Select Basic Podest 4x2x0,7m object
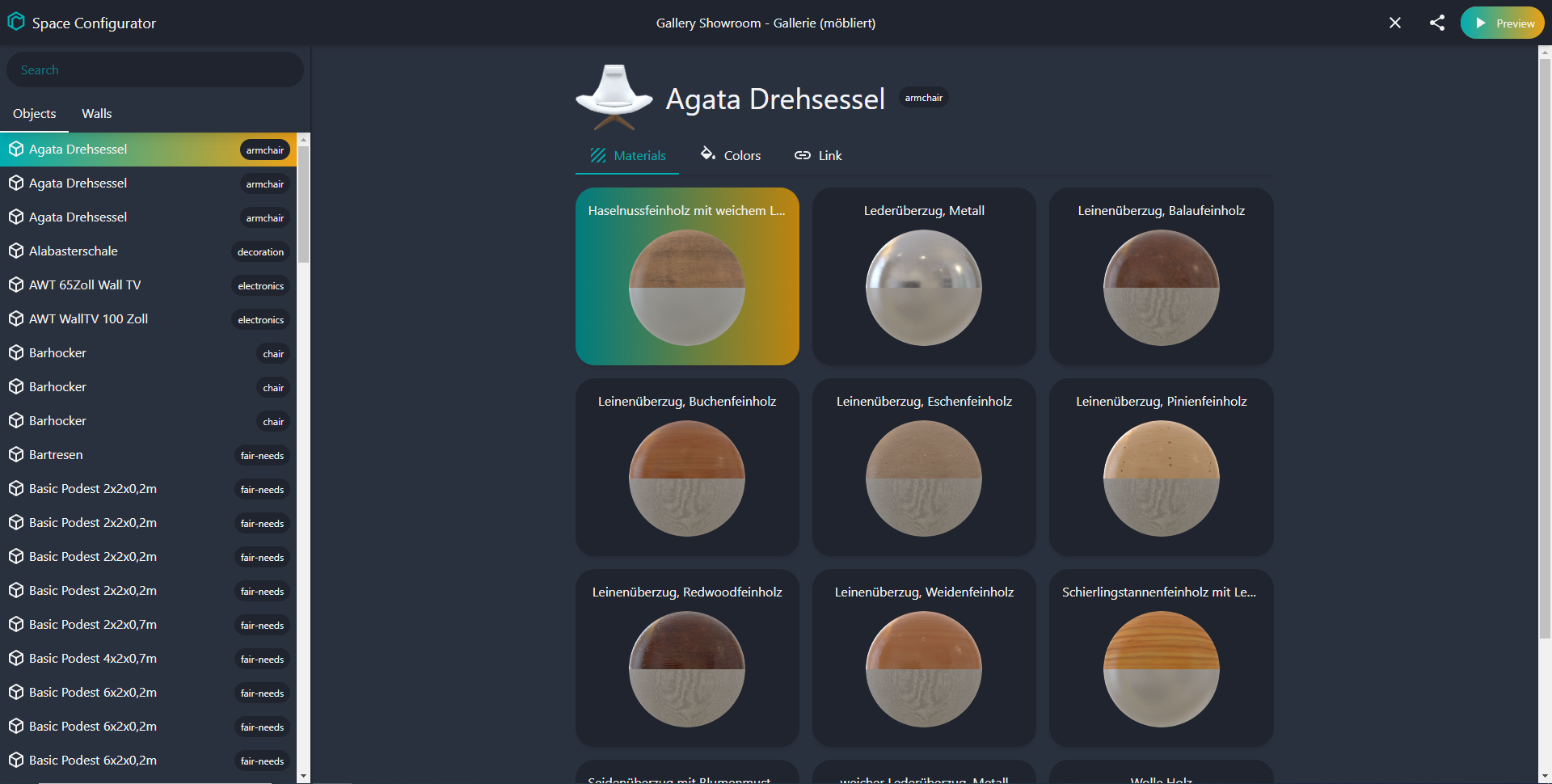 [149, 658]
